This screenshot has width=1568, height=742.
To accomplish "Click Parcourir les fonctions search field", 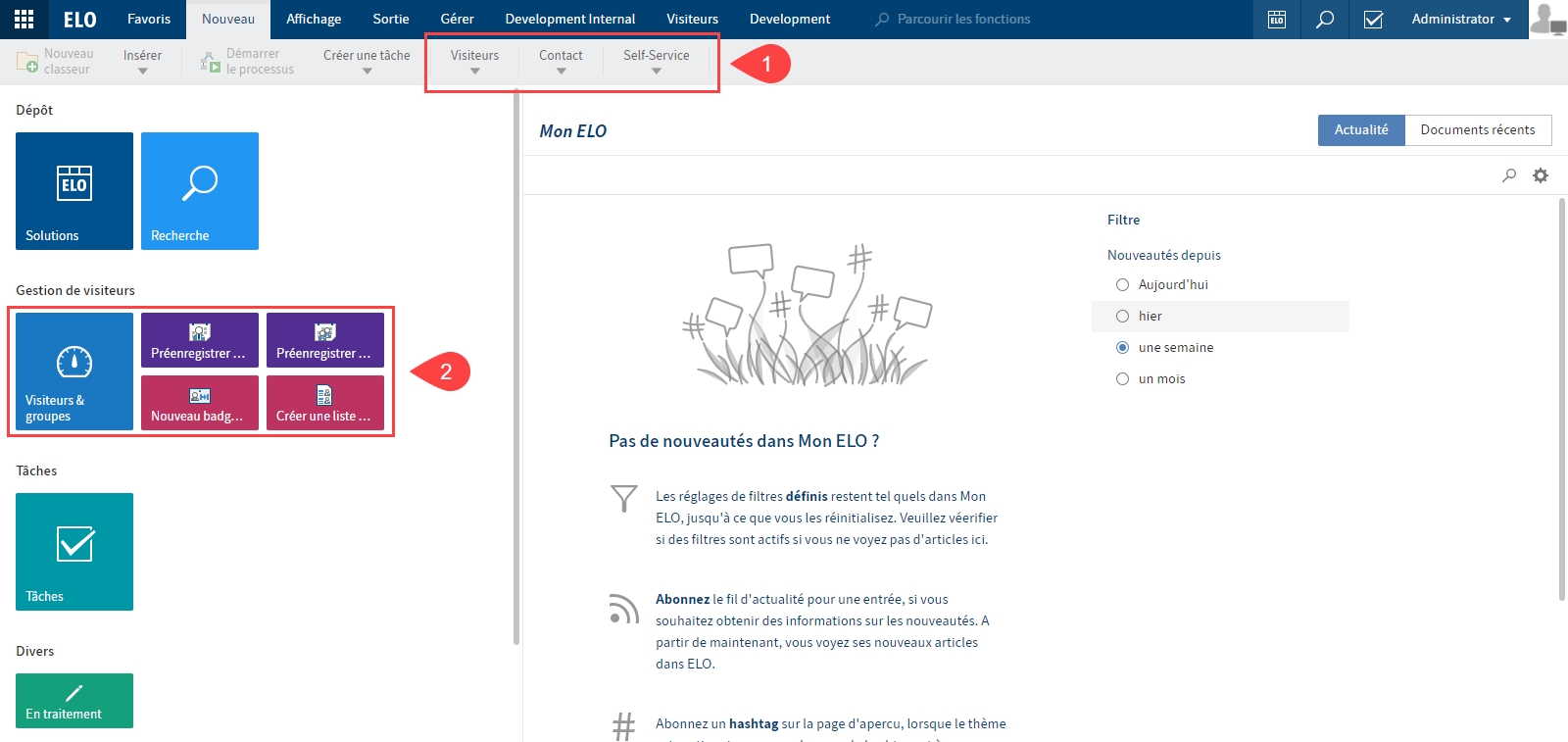I will [x=963, y=20].
